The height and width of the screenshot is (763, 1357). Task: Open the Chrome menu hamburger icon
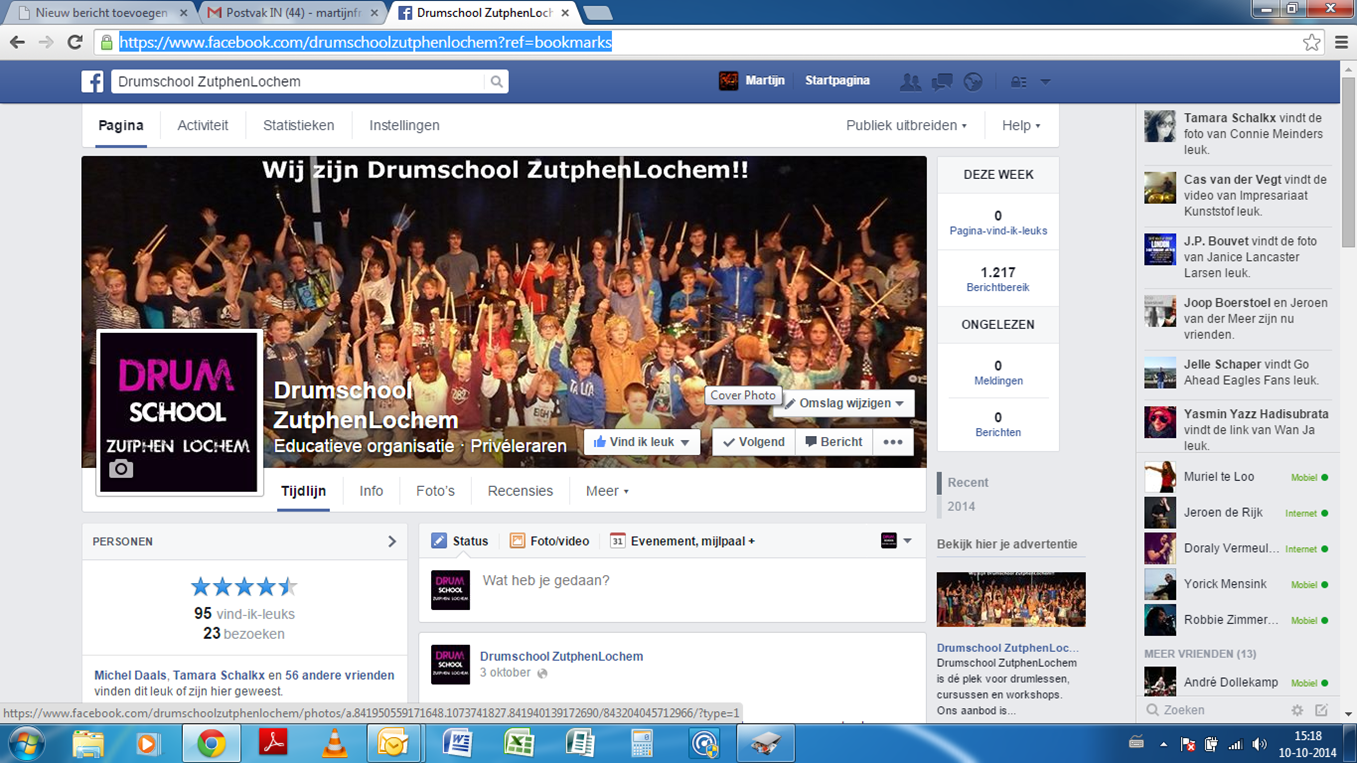(1341, 42)
